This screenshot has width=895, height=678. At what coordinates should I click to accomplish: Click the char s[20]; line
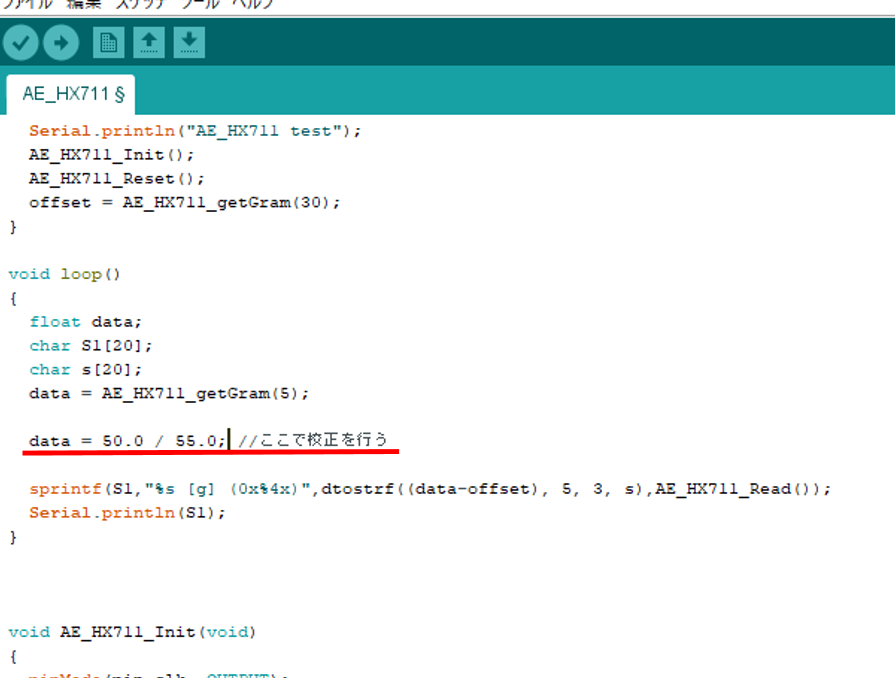(x=85, y=370)
